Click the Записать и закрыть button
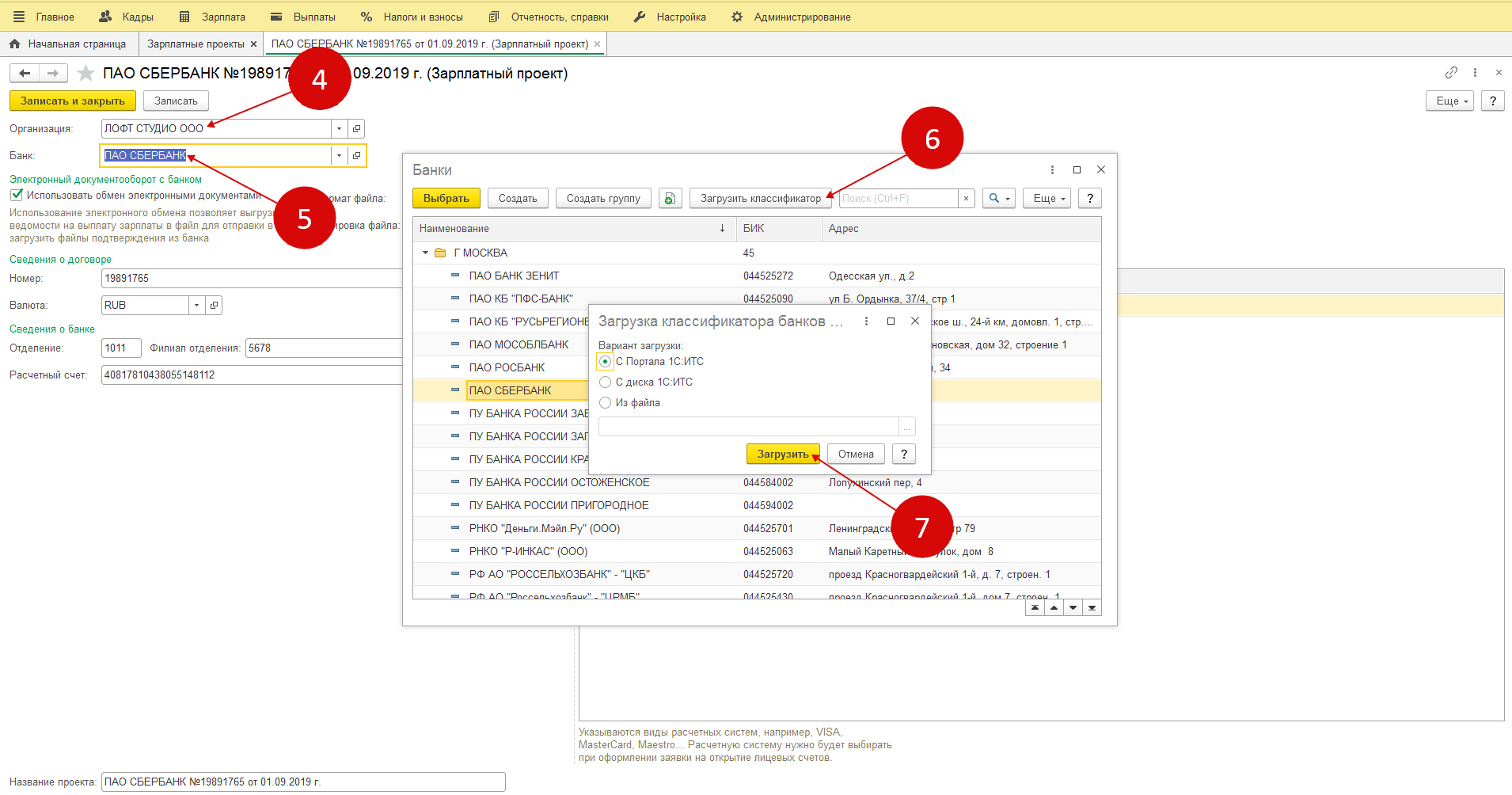 tap(73, 101)
